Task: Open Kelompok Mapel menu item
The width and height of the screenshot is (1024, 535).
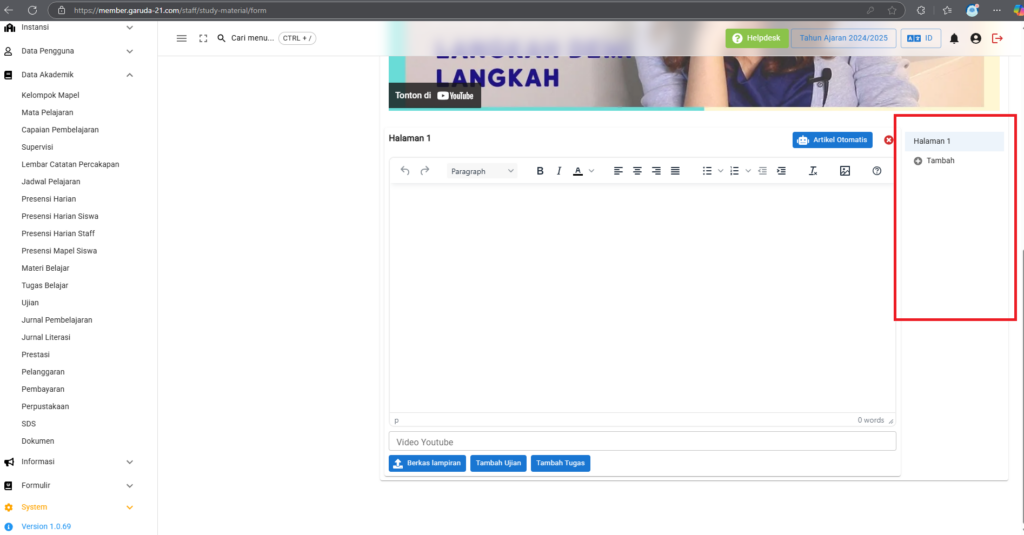Action: pyautogui.click(x=50, y=95)
